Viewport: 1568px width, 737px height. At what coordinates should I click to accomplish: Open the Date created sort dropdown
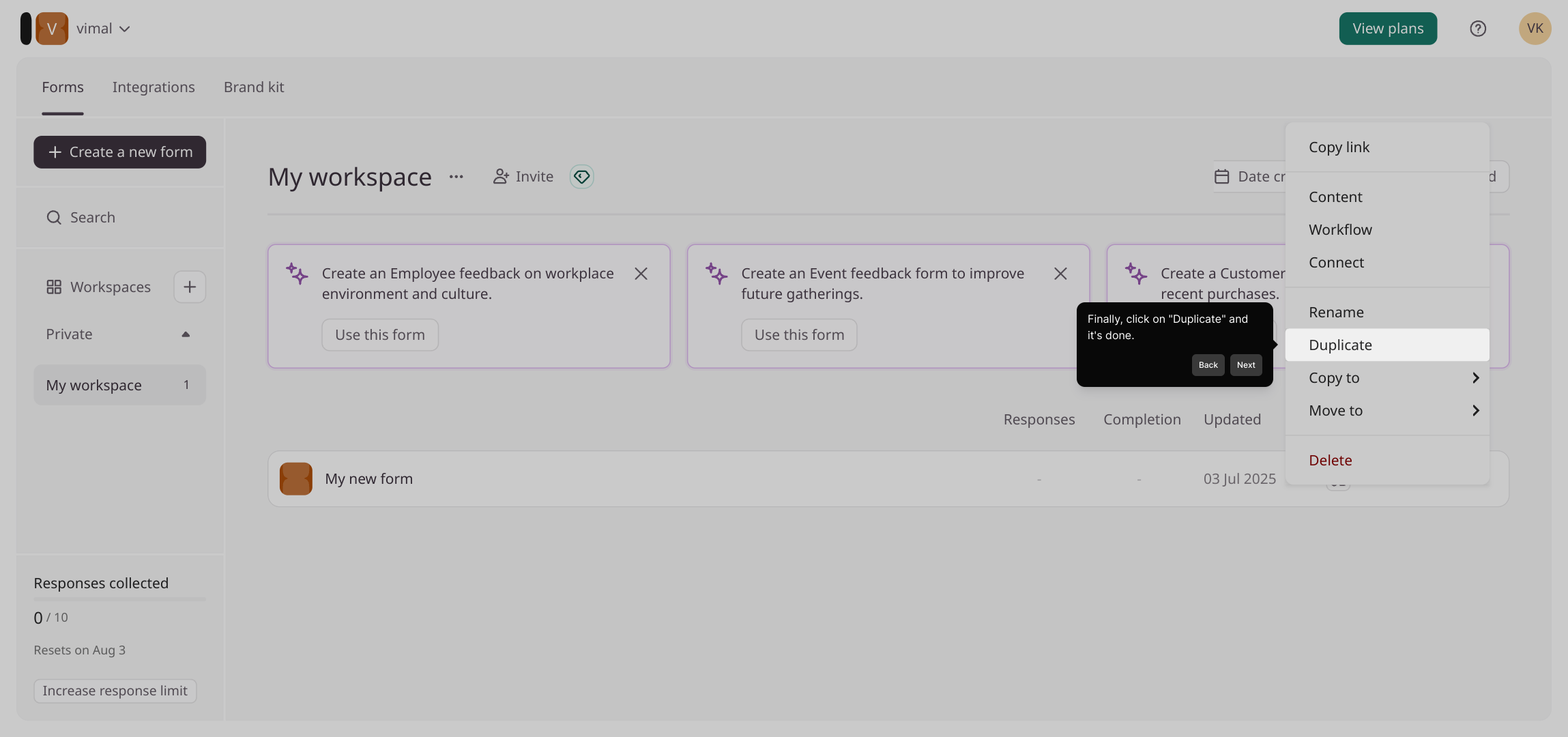(1250, 177)
